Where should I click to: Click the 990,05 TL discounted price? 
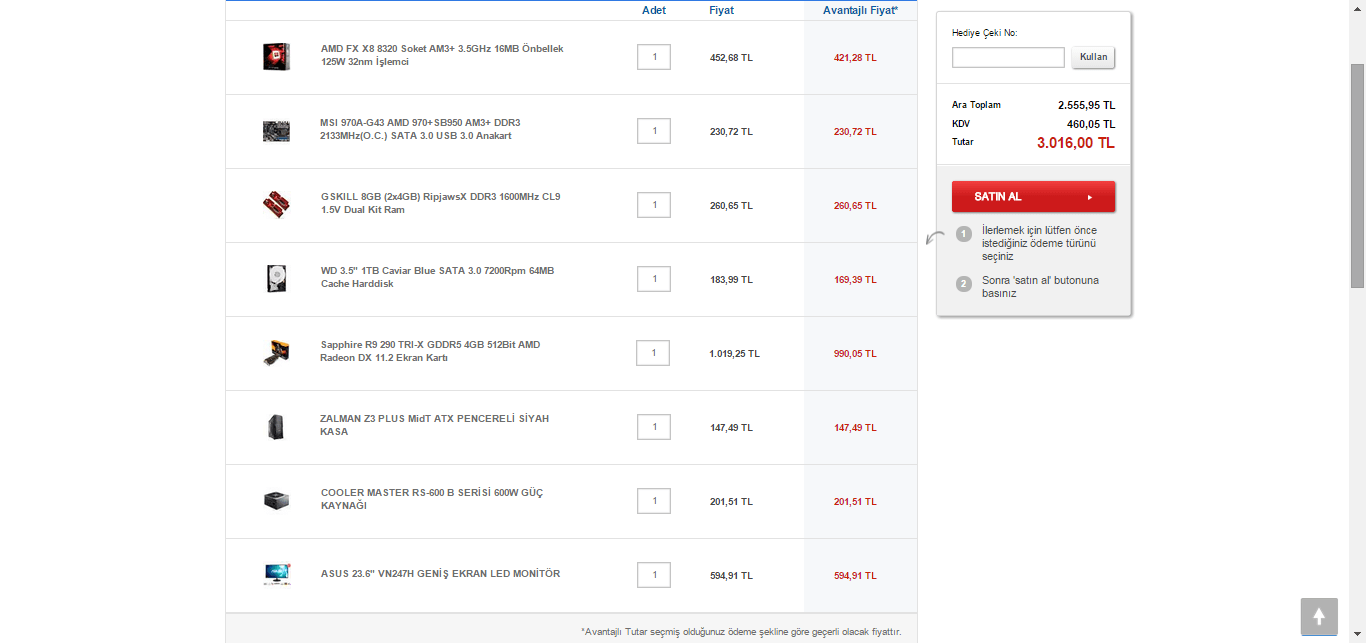855,354
